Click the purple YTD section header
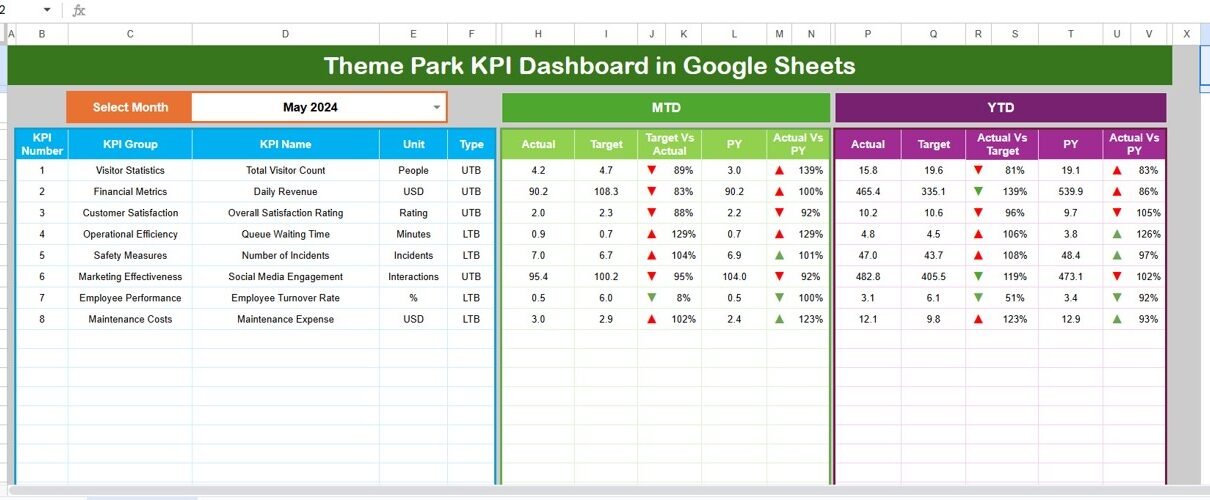This screenshot has height=500, width=1210. (1000, 108)
